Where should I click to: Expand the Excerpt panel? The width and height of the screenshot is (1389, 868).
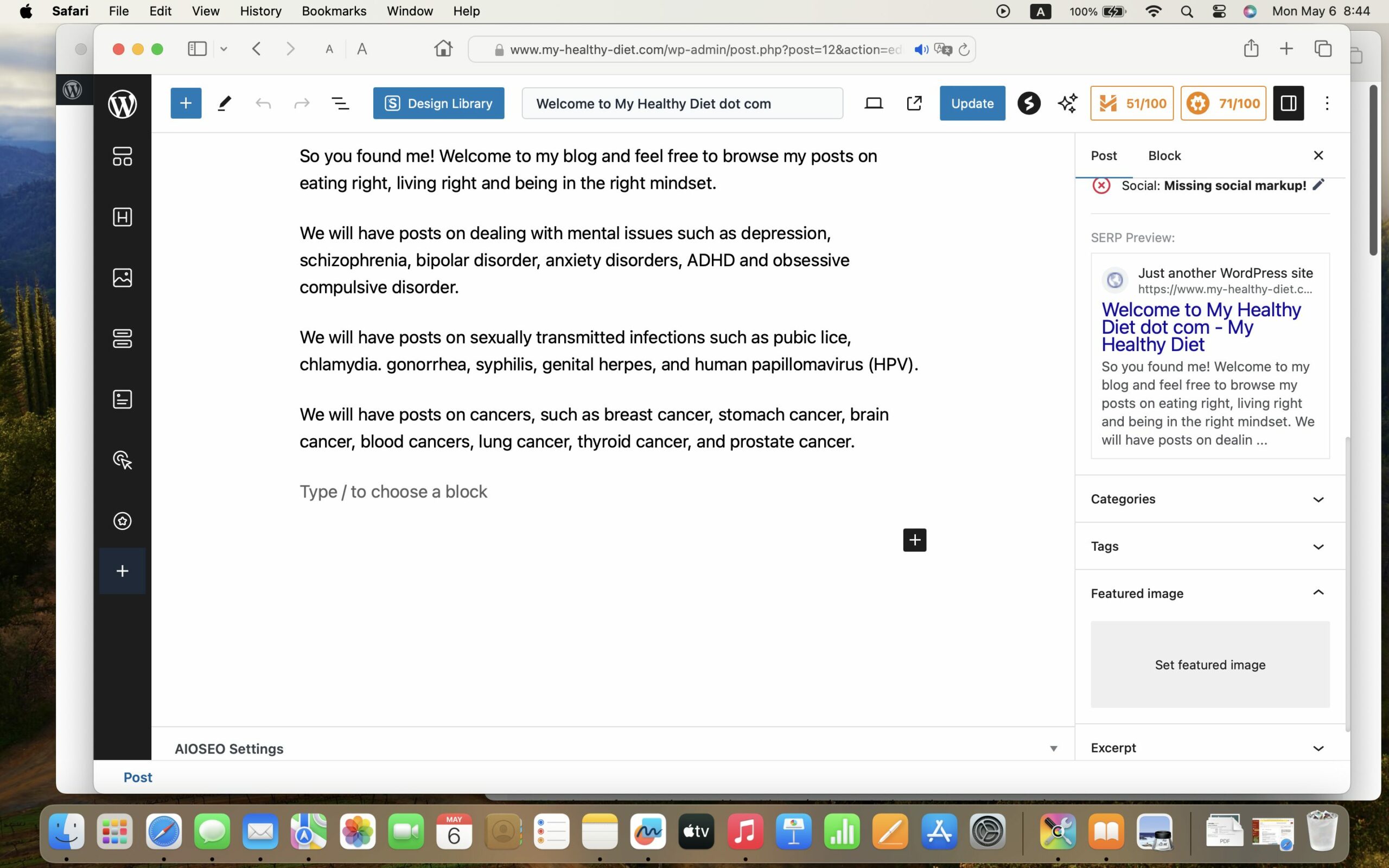(1210, 748)
